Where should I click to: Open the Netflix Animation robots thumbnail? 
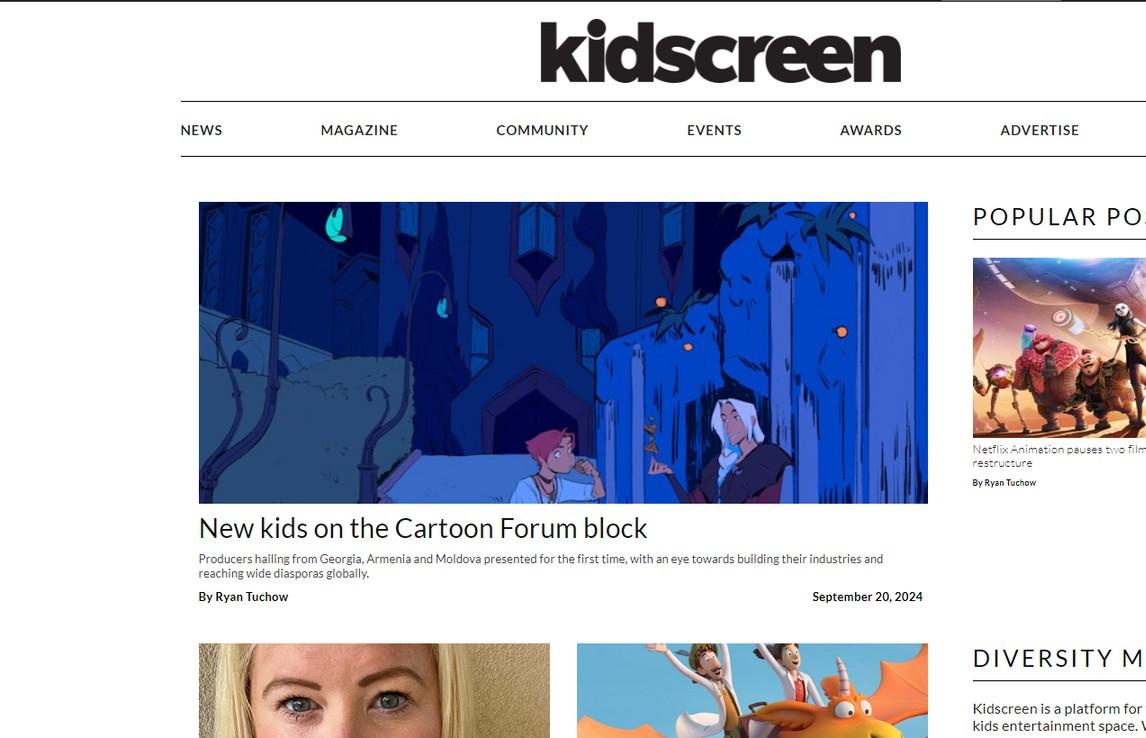tap(1059, 348)
